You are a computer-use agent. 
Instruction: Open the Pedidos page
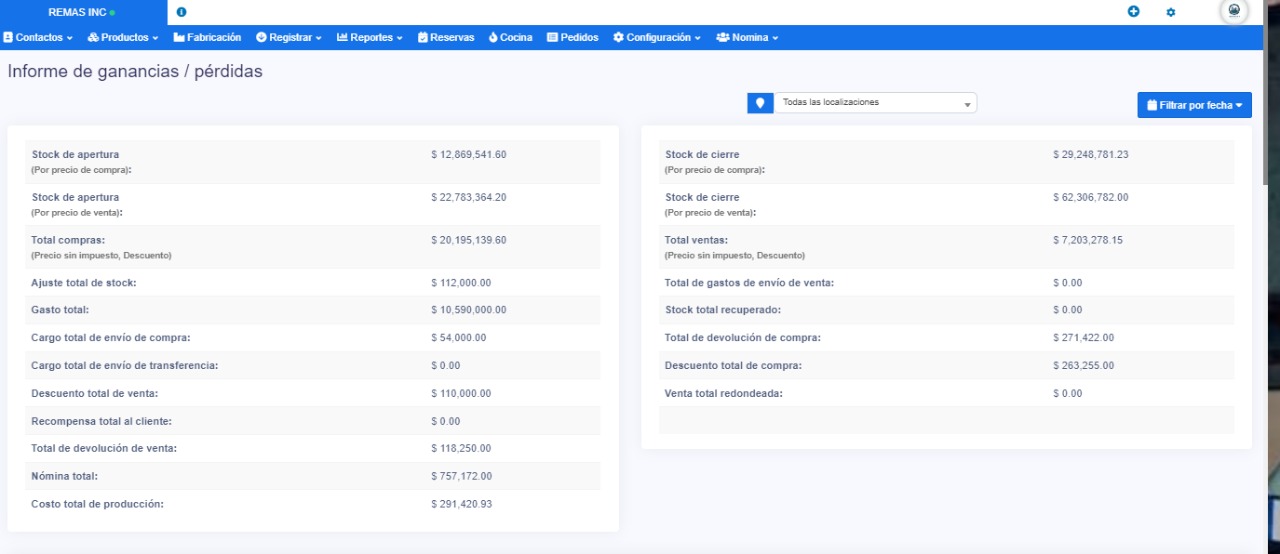click(573, 37)
